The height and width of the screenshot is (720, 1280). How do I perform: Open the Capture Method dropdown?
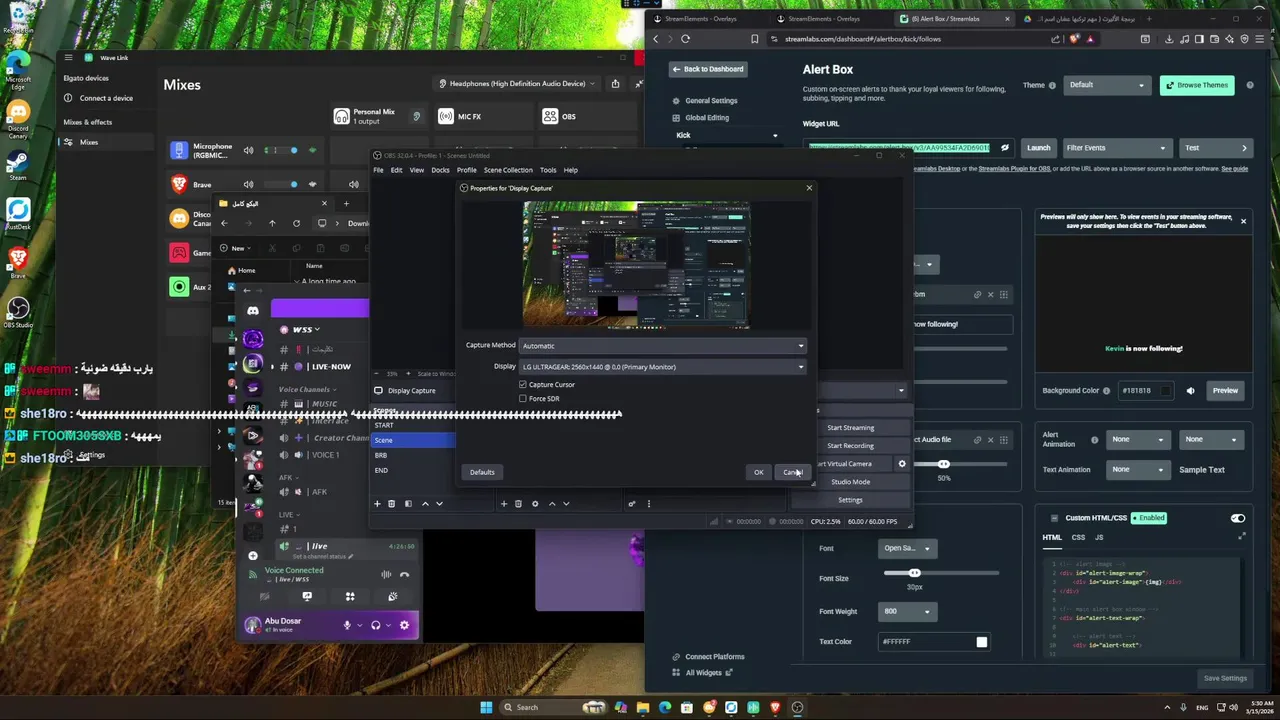(x=663, y=346)
